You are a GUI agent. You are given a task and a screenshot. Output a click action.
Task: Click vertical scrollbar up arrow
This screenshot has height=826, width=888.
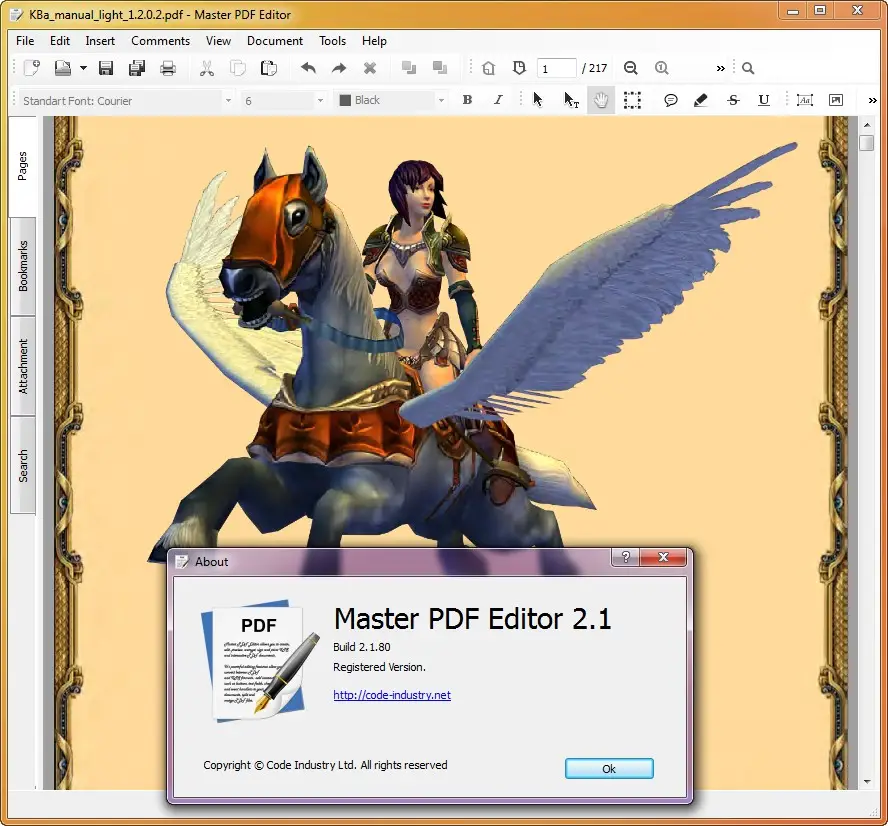[x=867, y=125]
